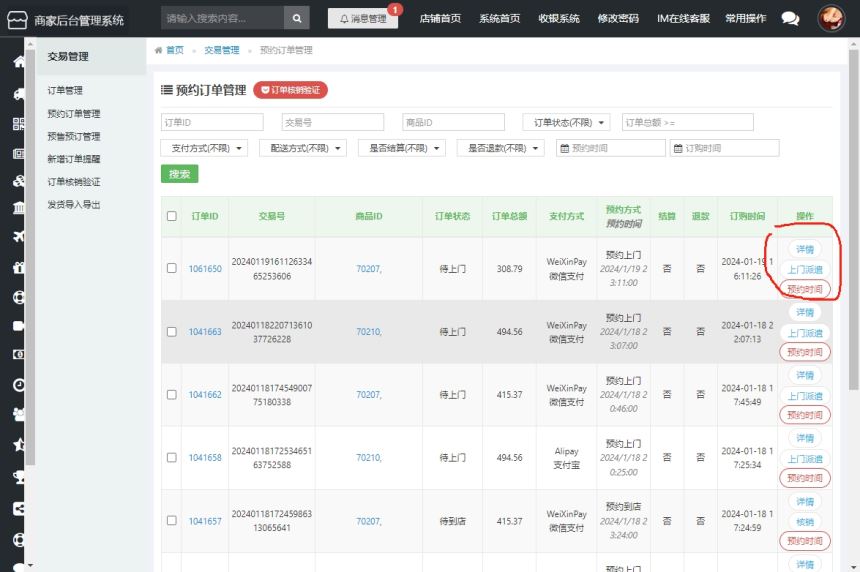Open the user avatar in top bar
This screenshot has height=572, width=860.
tap(831, 18)
